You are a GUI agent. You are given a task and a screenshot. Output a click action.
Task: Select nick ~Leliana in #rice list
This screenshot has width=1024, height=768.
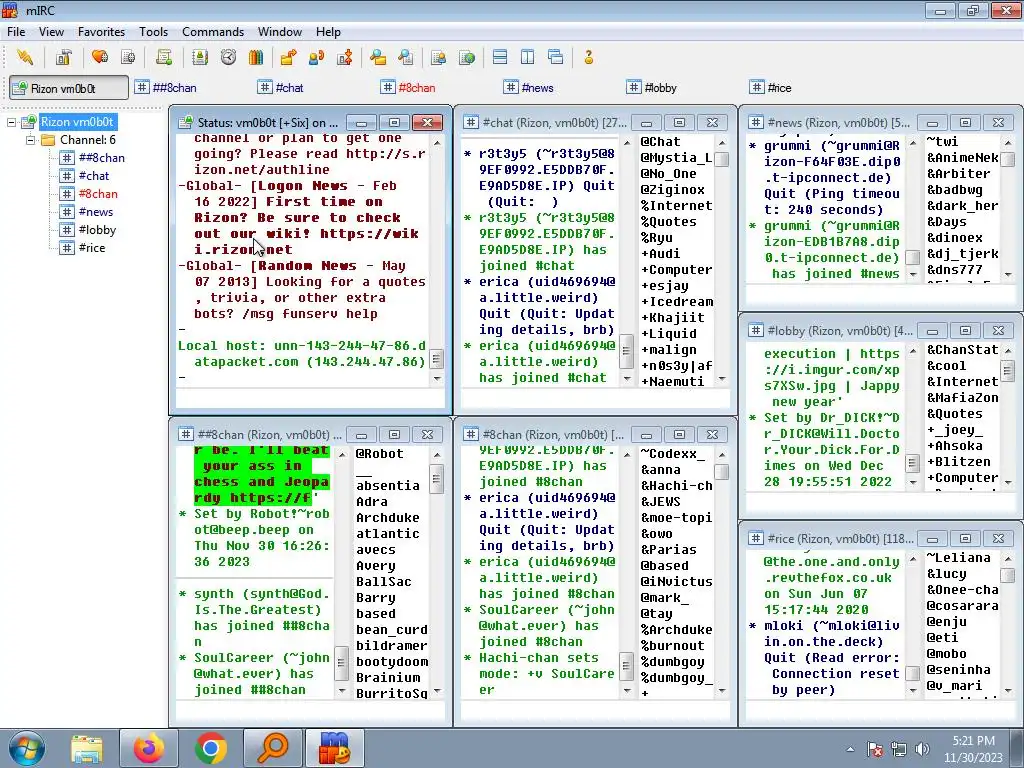[x=959, y=558]
